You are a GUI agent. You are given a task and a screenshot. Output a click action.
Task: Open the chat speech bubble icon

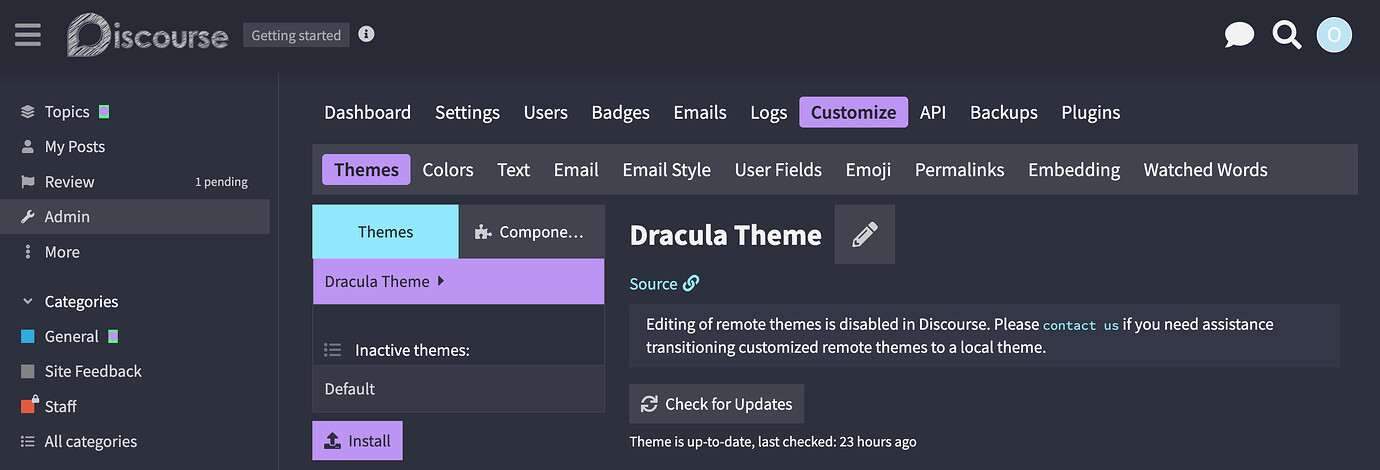click(1239, 36)
